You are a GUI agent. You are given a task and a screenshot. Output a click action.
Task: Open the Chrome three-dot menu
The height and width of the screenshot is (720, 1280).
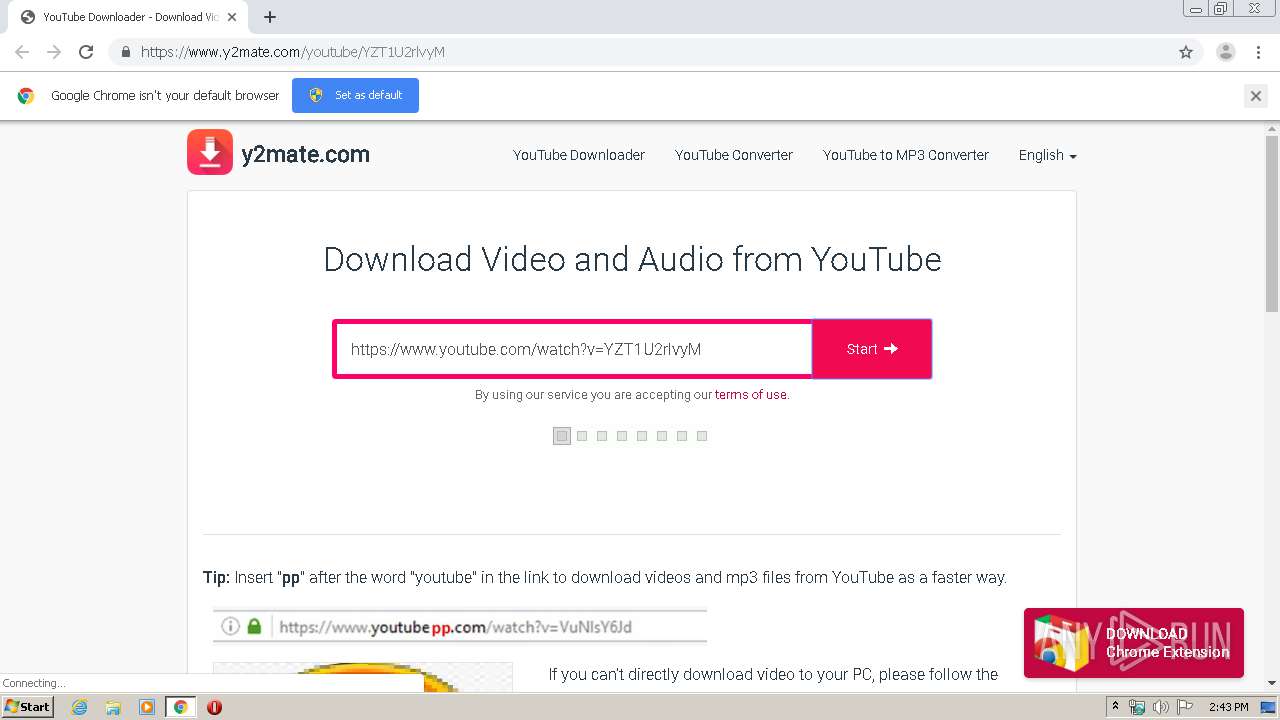(x=1258, y=52)
